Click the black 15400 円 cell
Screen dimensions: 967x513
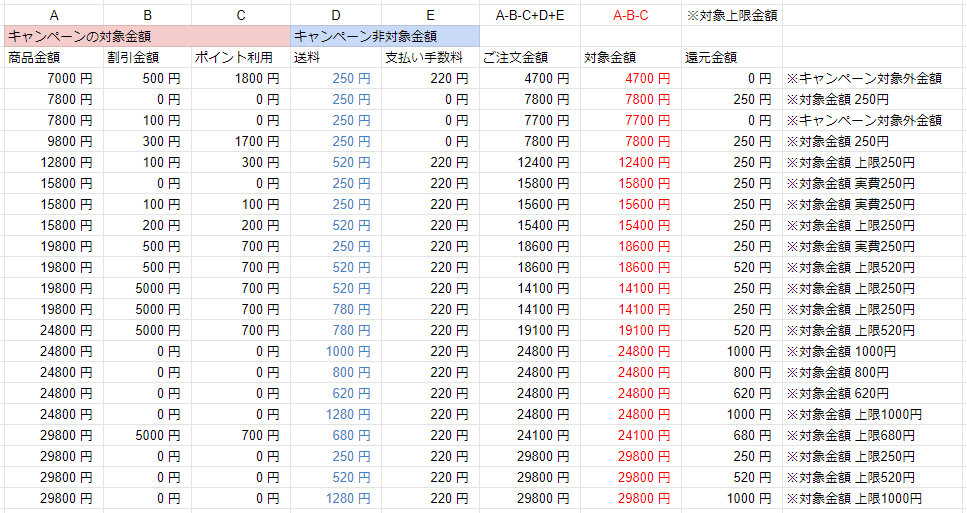[x=530, y=225]
